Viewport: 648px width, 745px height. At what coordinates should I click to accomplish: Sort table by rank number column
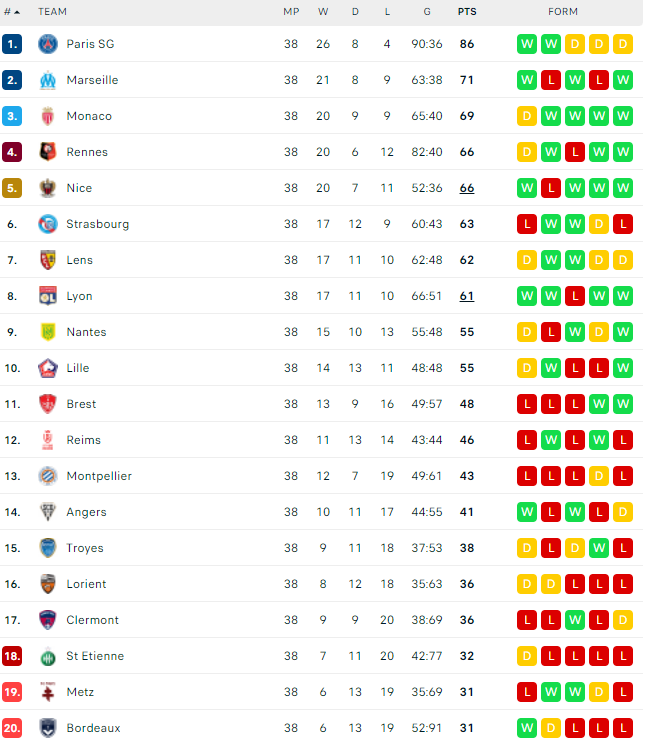12,12
